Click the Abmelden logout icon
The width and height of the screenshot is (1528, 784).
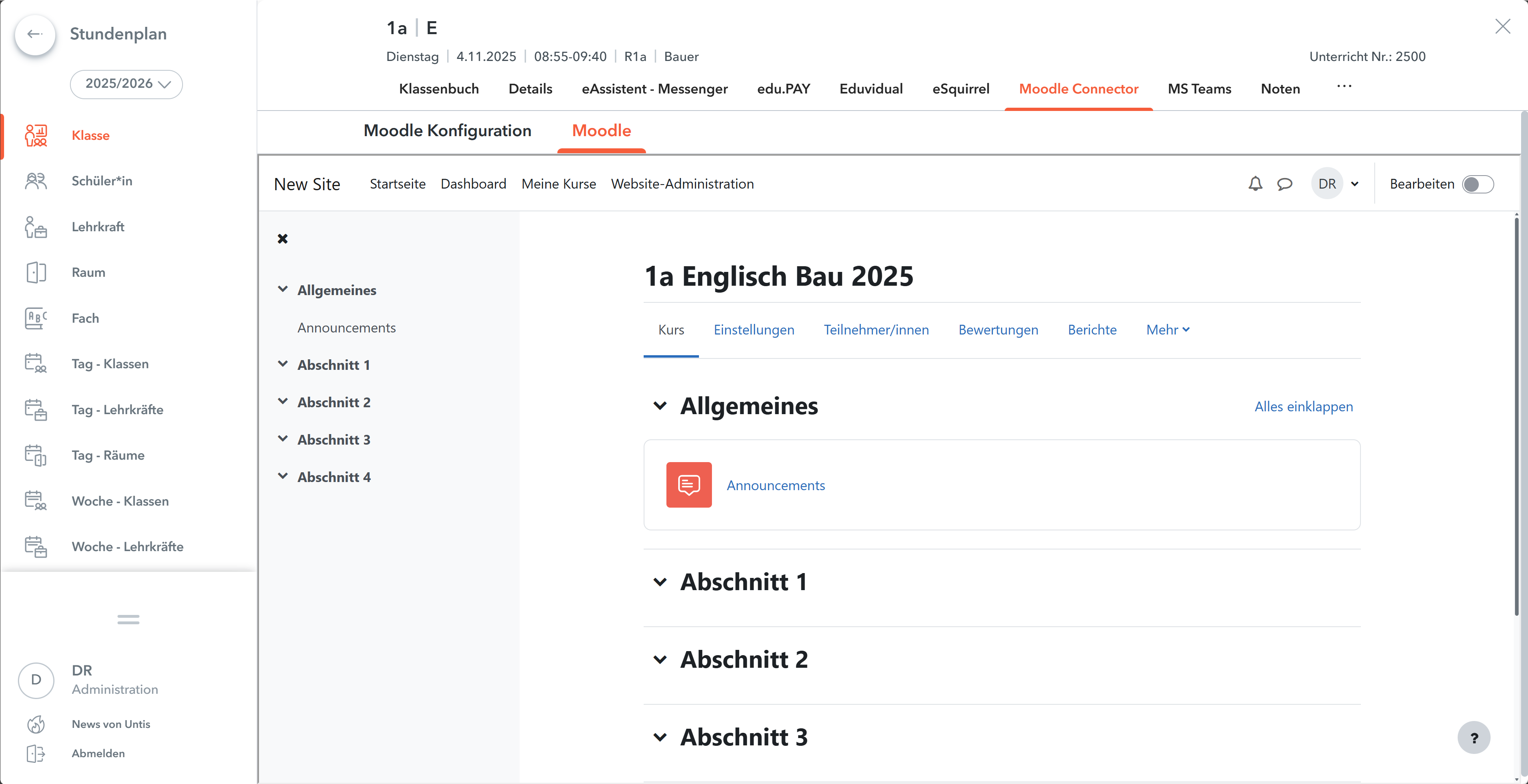click(x=36, y=753)
